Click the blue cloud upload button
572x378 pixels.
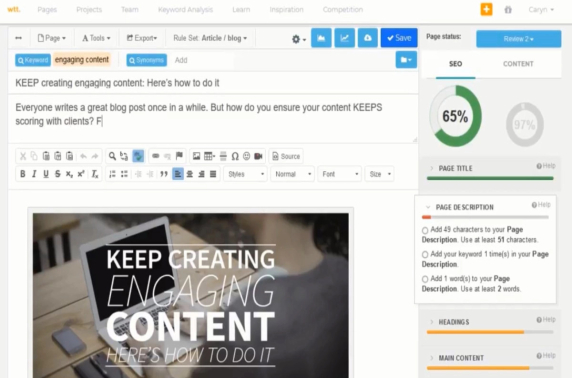coord(368,38)
